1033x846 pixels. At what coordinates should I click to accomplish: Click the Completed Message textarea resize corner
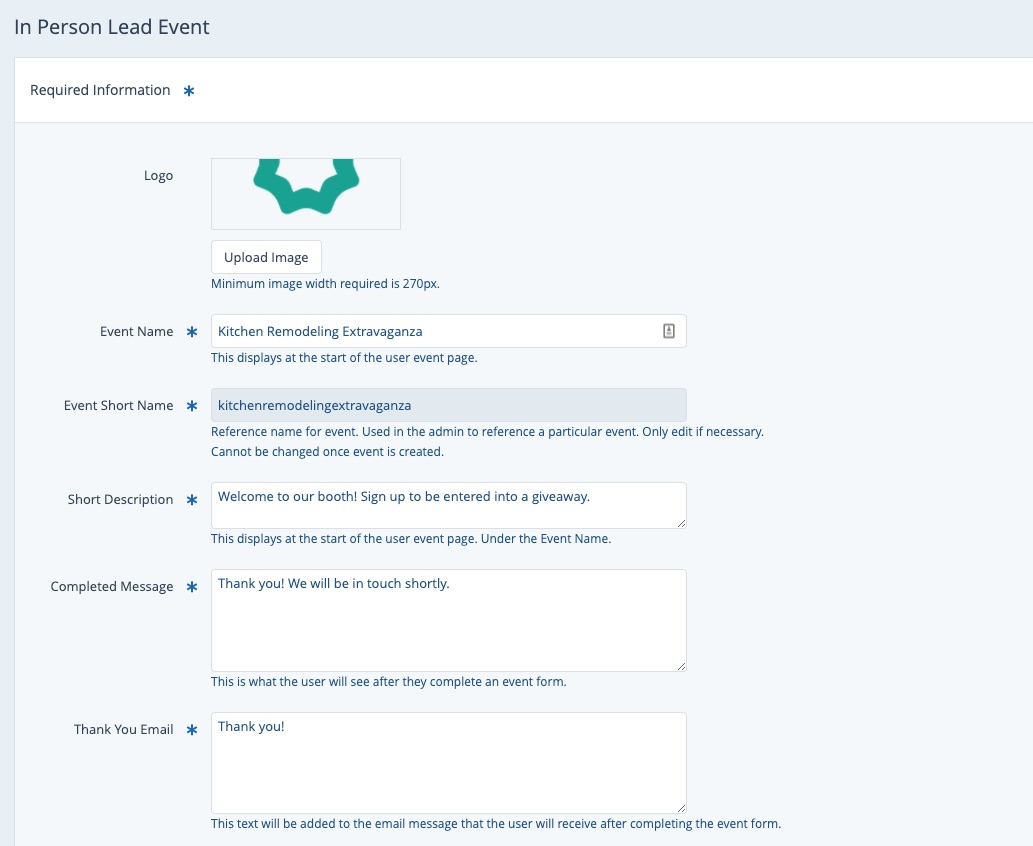click(682, 666)
